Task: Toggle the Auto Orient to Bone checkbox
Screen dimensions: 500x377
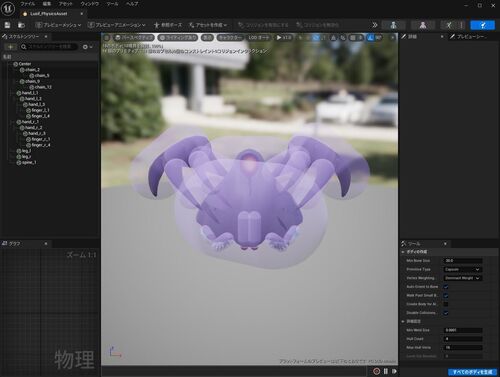Action: click(x=446, y=287)
